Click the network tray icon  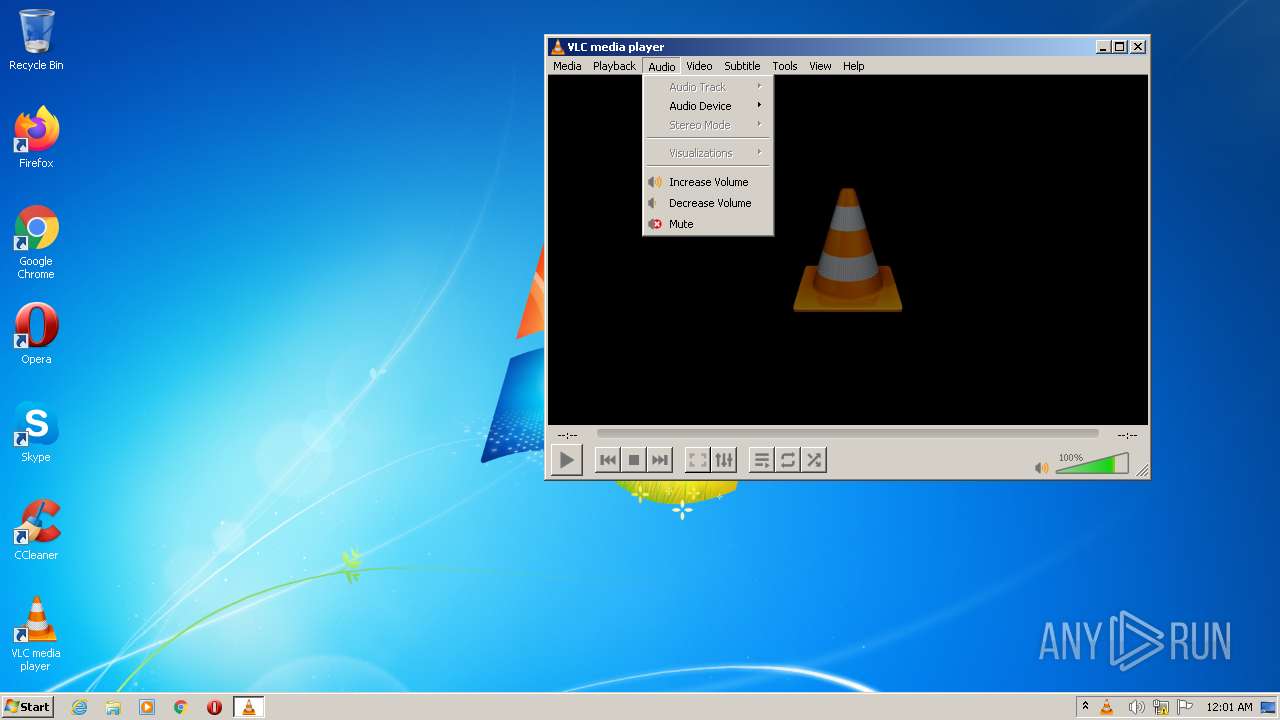[x=1160, y=707]
